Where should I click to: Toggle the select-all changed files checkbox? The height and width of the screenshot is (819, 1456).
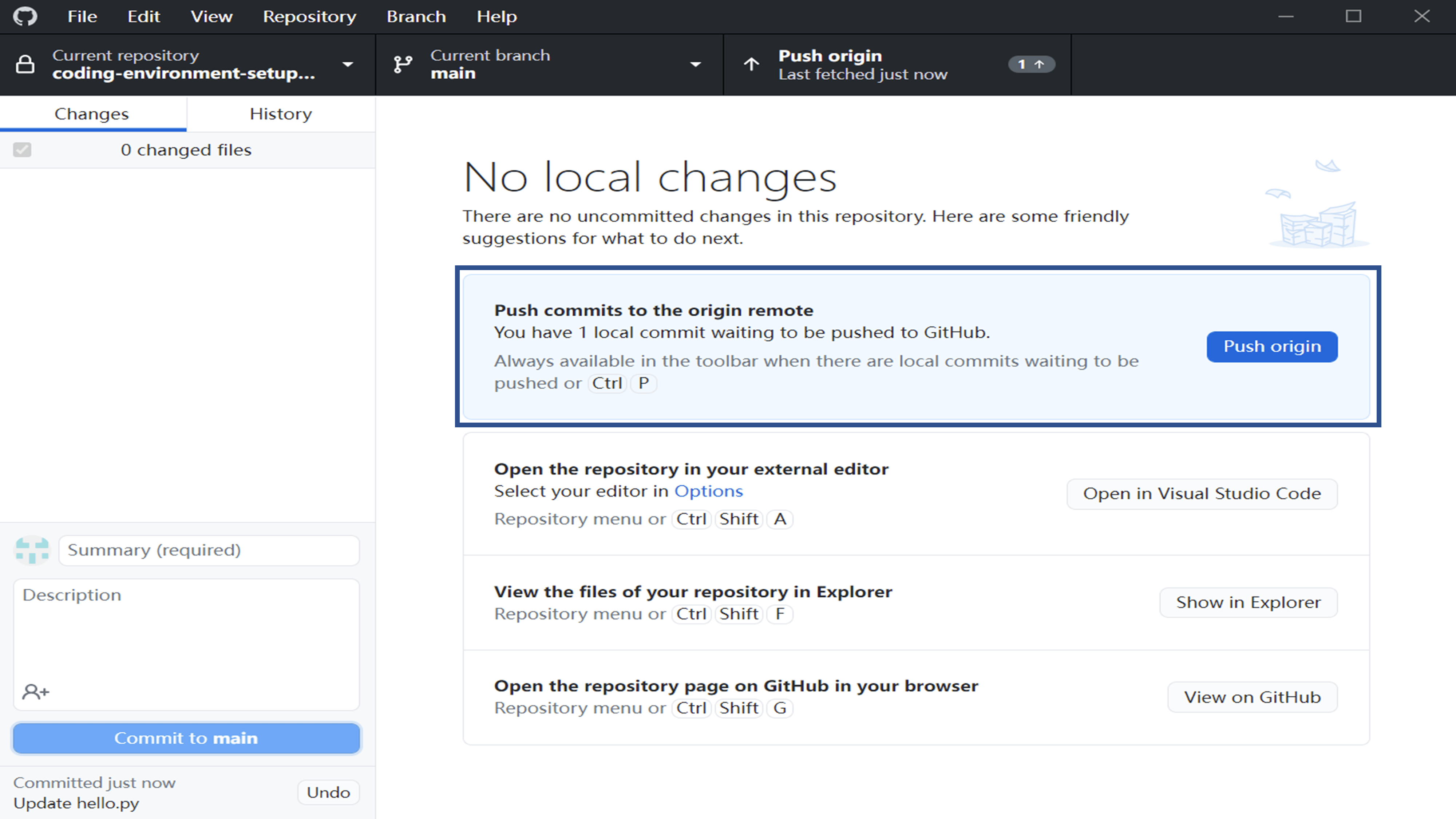point(22,150)
